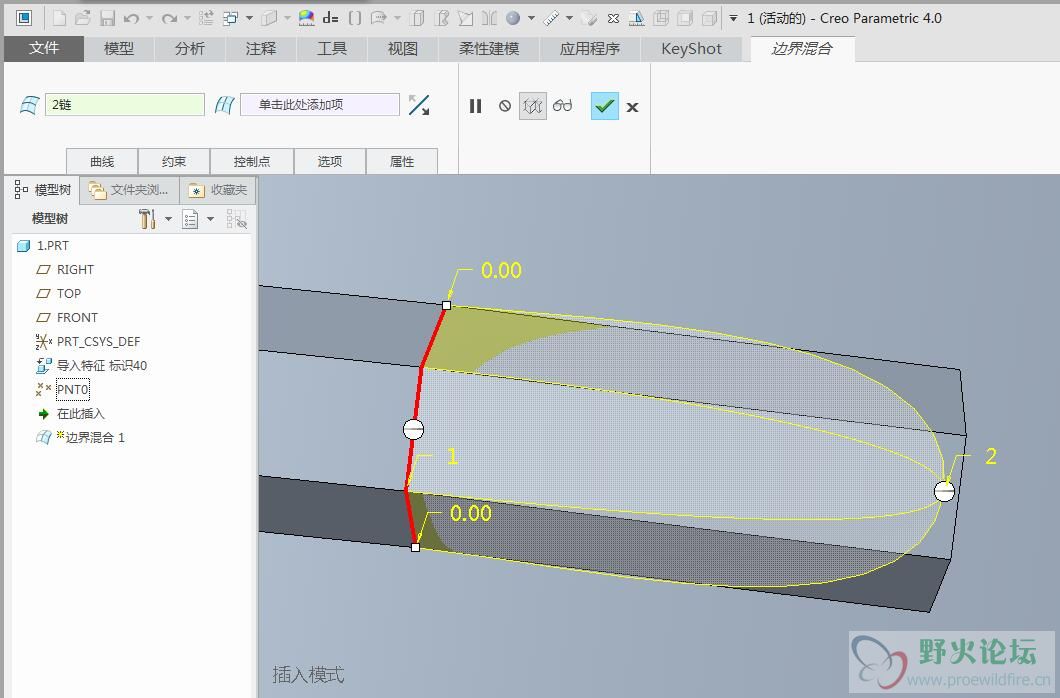
Task: Switch to the 文件夹浏览器 navigator tab
Action: [x=129, y=190]
